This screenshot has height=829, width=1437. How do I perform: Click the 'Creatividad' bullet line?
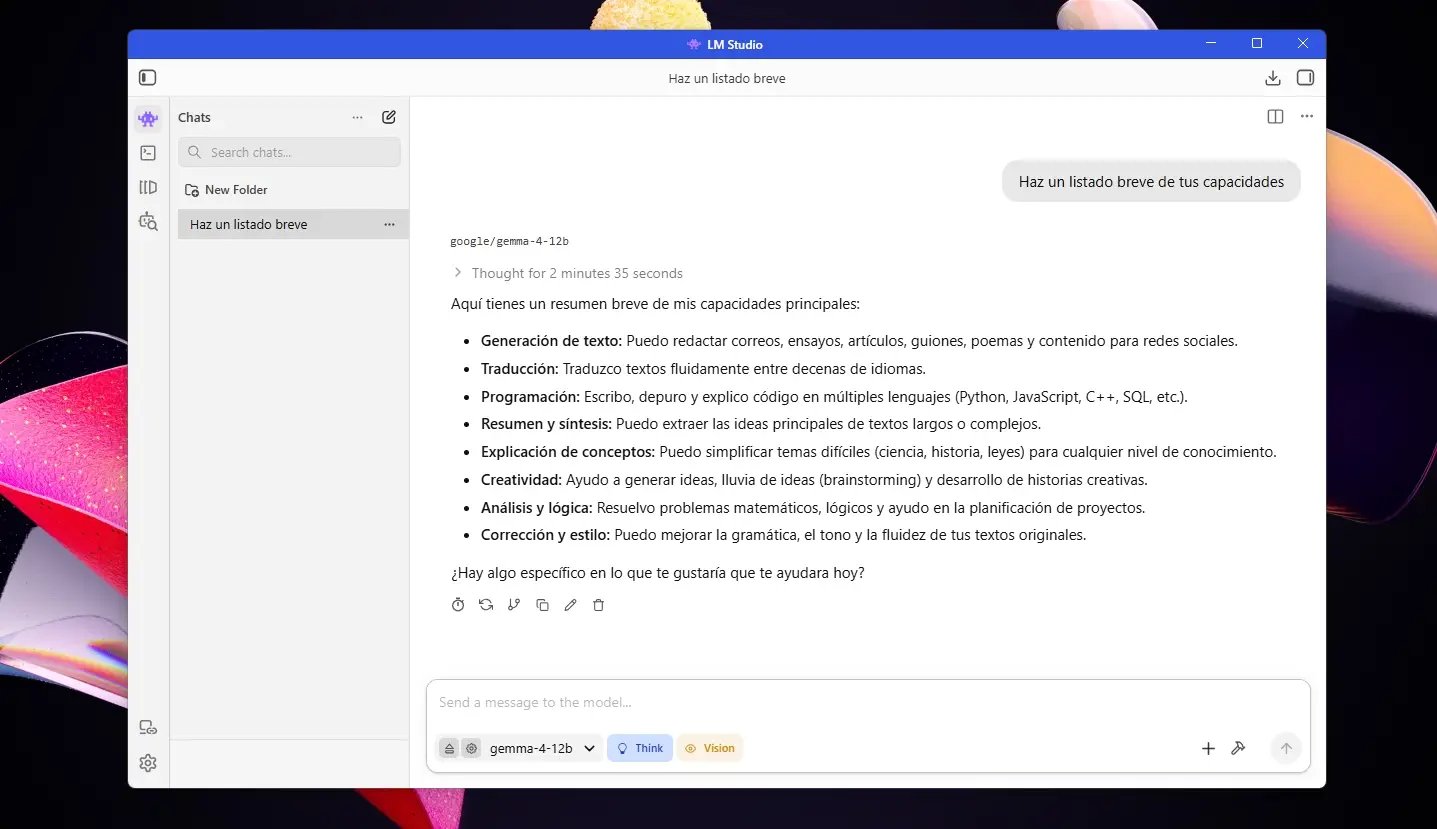pyautogui.click(x=814, y=480)
